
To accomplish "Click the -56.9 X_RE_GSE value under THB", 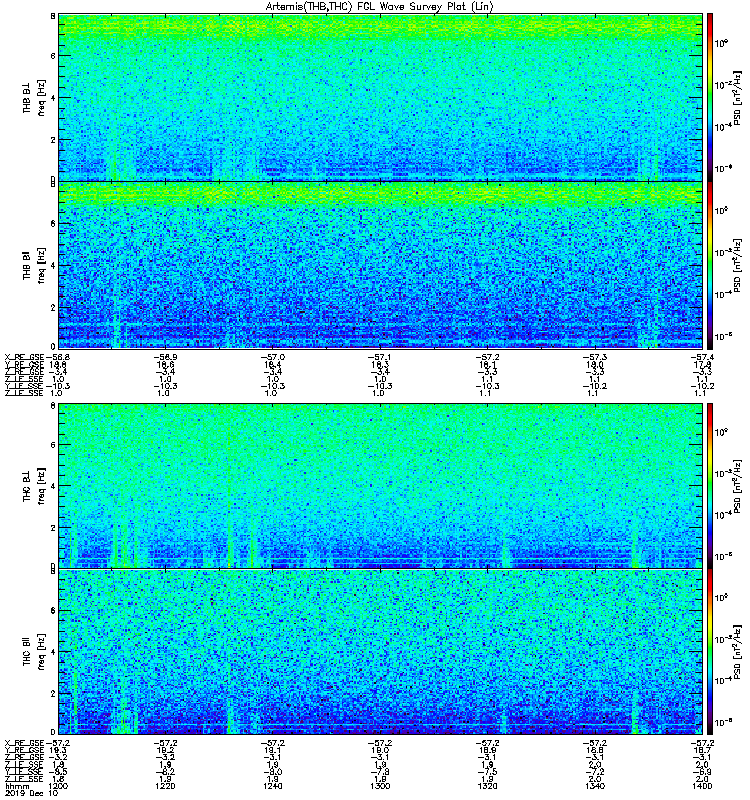I will click(x=165, y=357).
